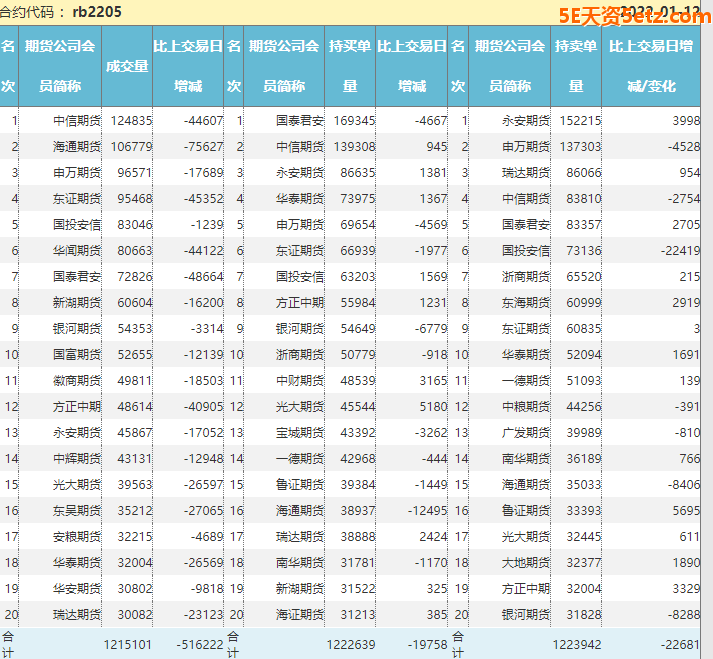Click the total short position cell 1223942
Viewport: 713px width, 659px height.
click(x=578, y=644)
